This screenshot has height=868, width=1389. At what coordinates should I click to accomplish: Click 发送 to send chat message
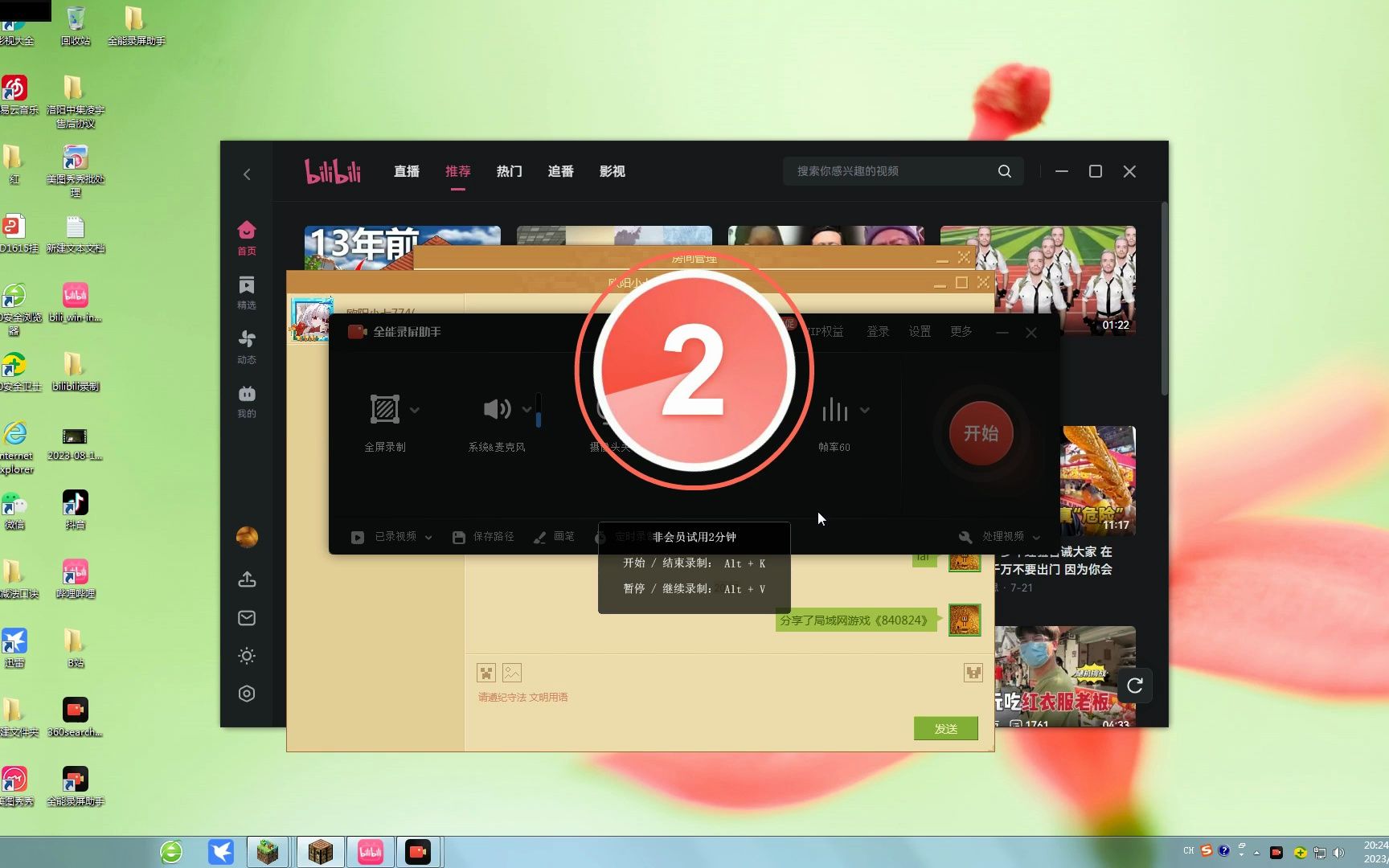(x=946, y=728)
